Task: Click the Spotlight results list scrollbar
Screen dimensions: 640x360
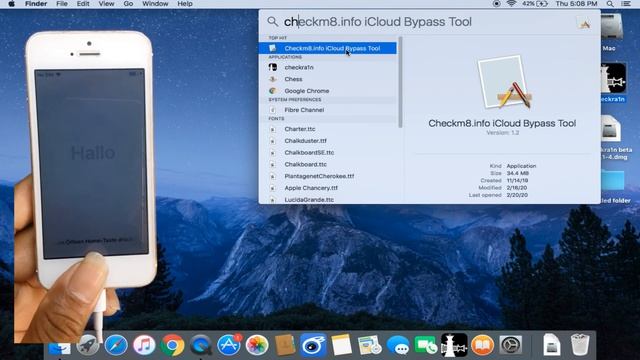Action: pos(400,82)
